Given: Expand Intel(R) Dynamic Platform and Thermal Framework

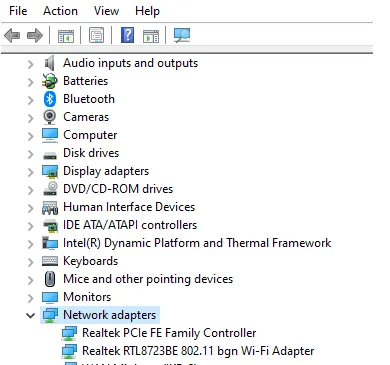Looking at the screenshot, I should [31, 244].
